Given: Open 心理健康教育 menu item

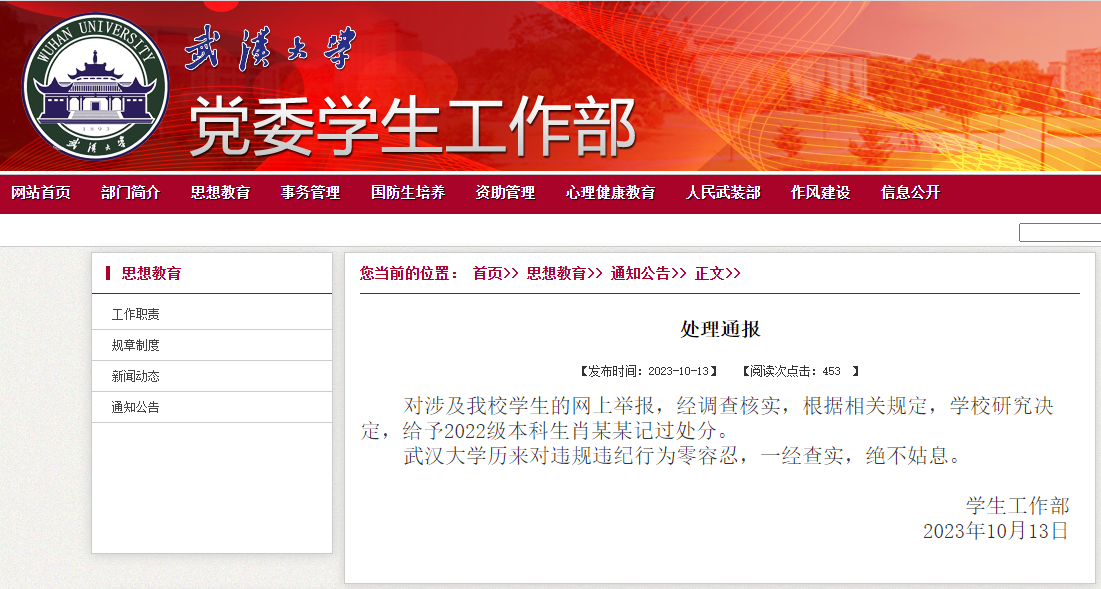Looking at the screenshot, I should tap(610, 192).
